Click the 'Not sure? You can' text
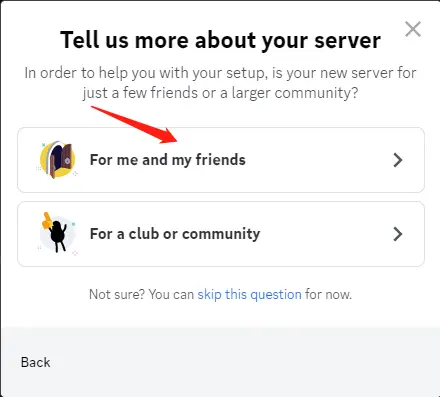This screenshot has height=397, width=440. coord(141,295)
